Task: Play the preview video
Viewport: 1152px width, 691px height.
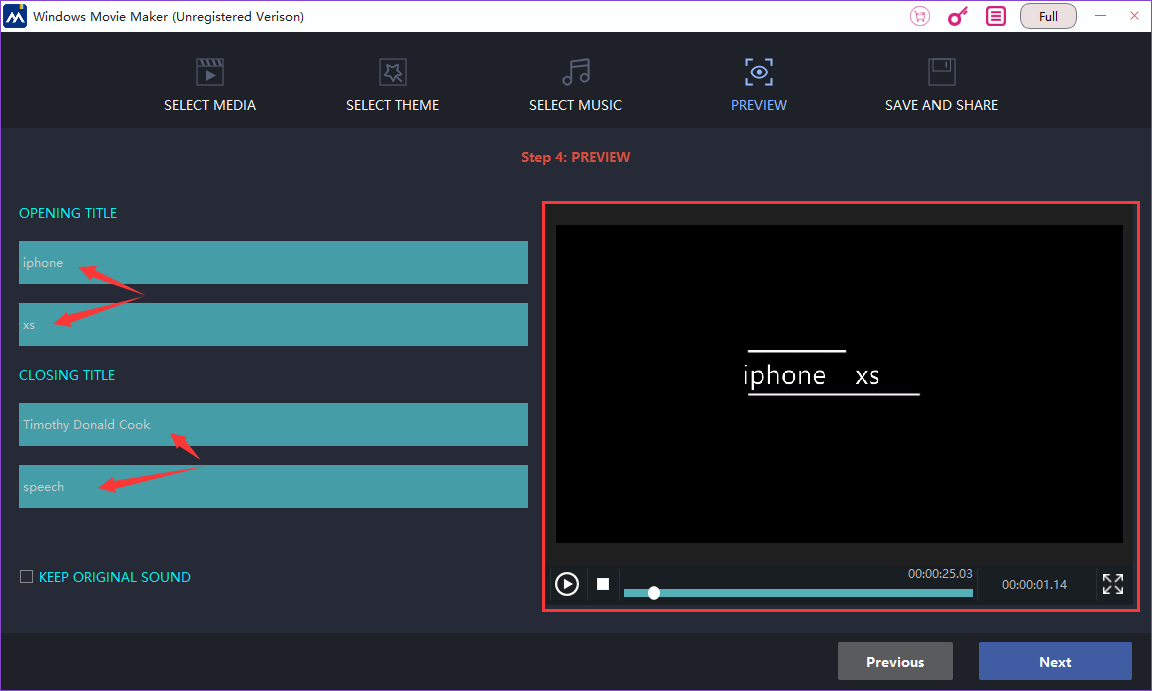Action: tap(566, 584)
